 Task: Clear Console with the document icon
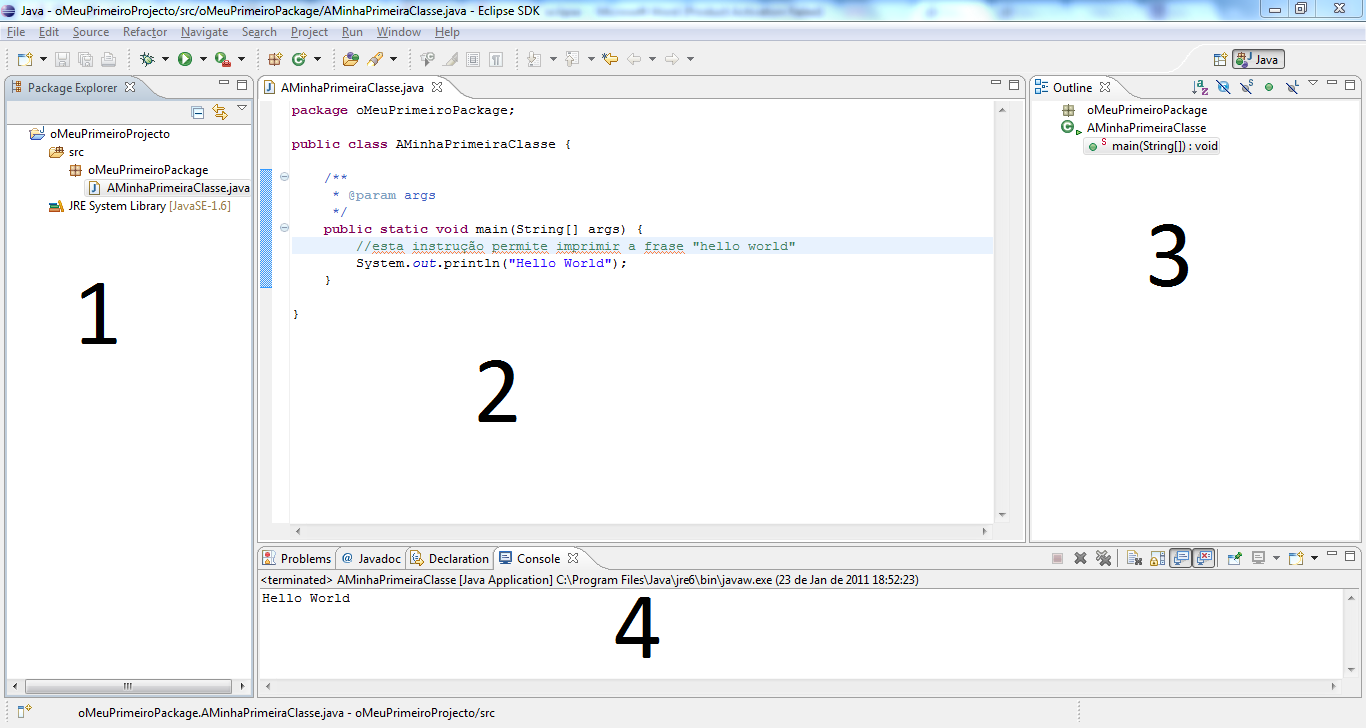coord(1134,558)
